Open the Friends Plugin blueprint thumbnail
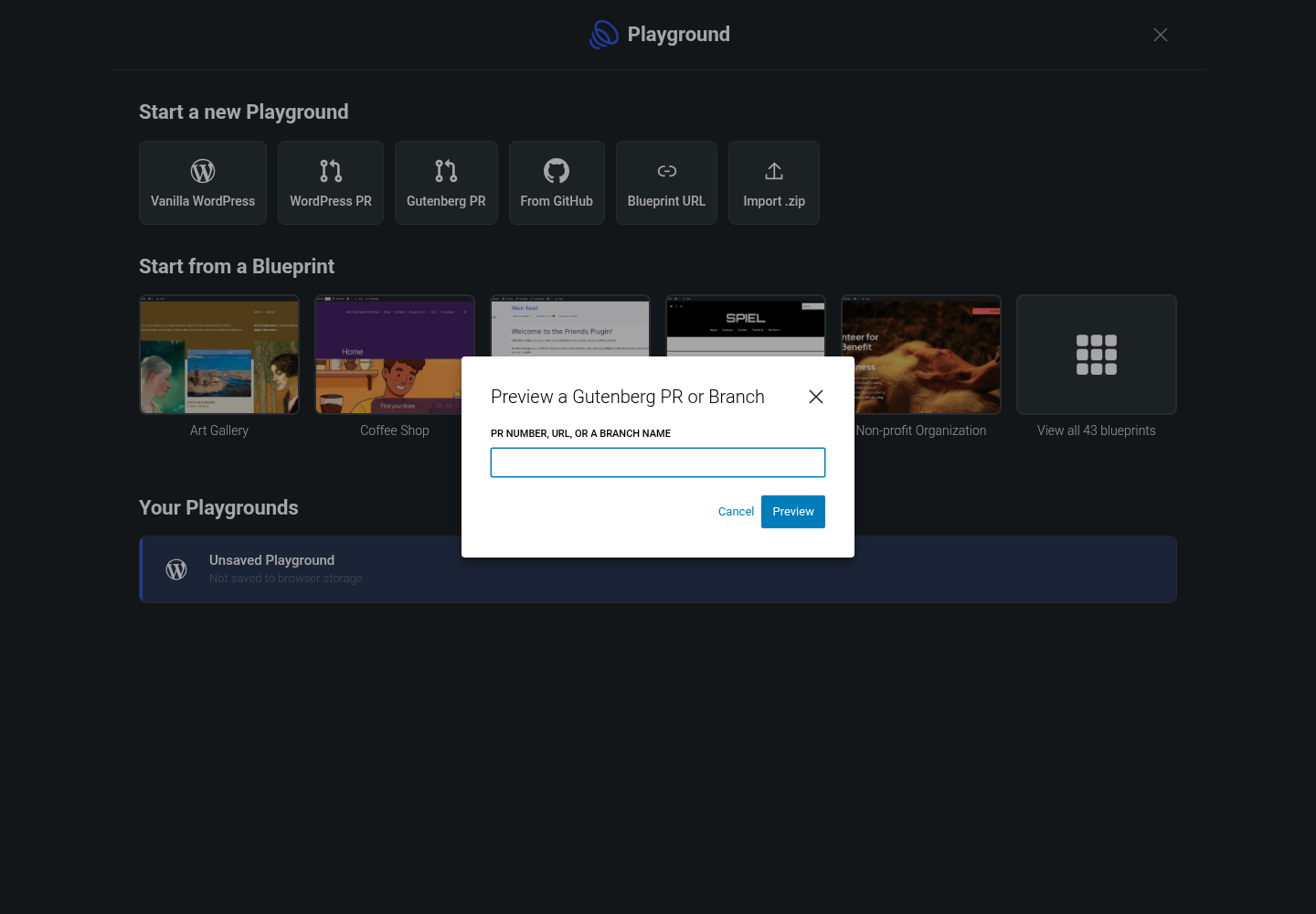Screen dimensions: 1316x914 570,325
